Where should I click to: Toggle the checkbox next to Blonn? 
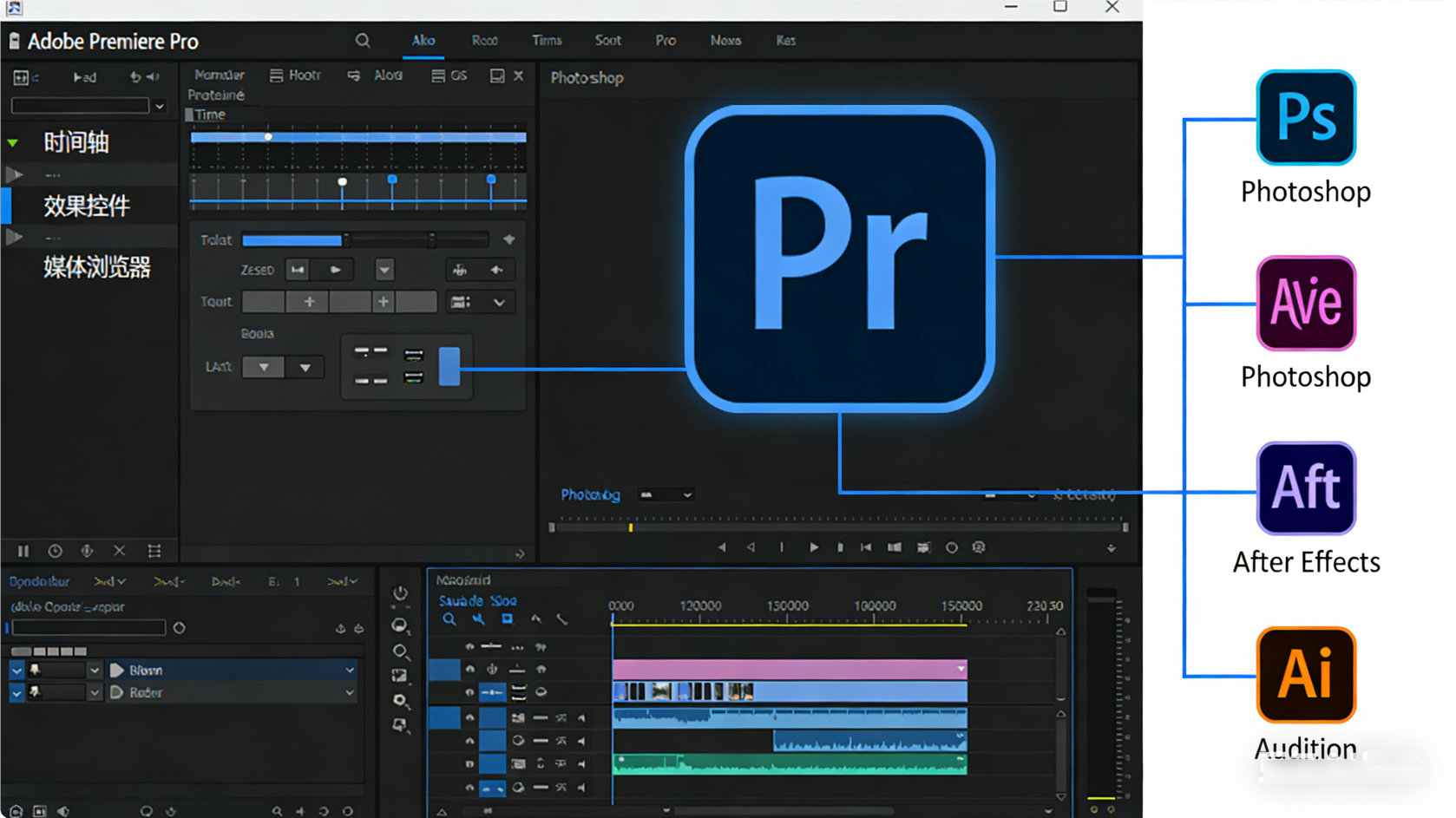coord(16,670)
